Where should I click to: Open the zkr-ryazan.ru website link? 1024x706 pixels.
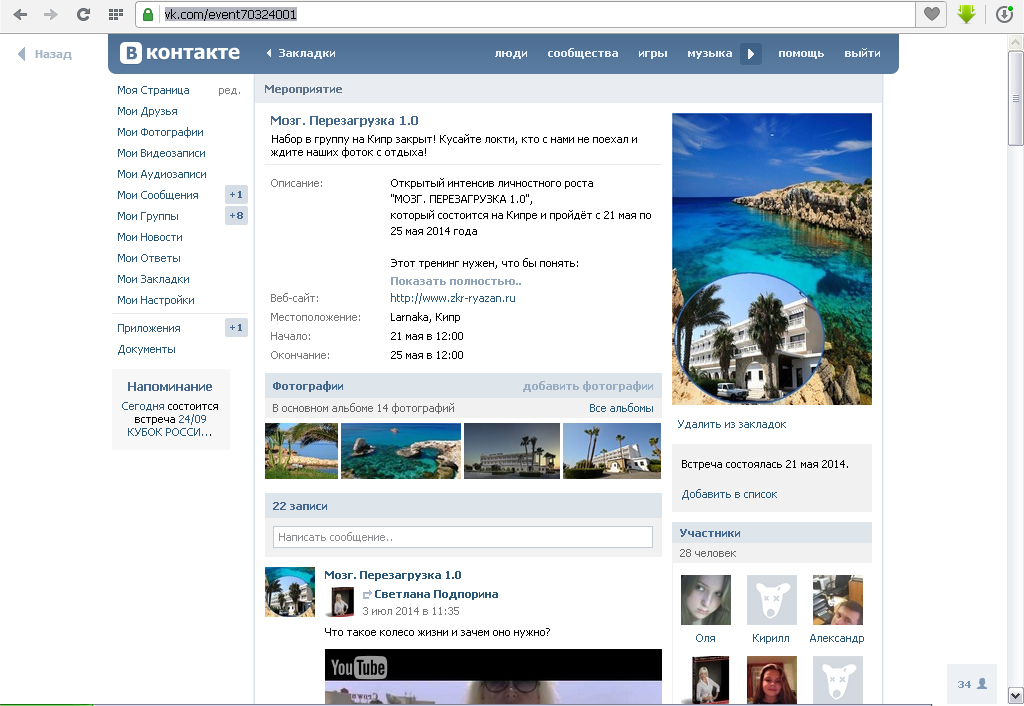(x=453, y=298)
